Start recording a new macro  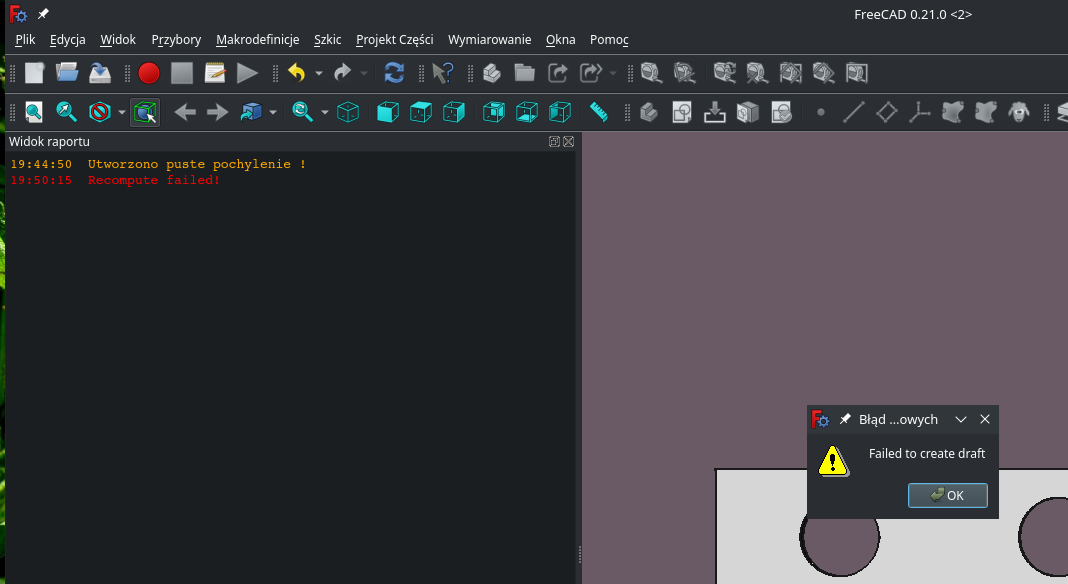click(x=150, y=72)
